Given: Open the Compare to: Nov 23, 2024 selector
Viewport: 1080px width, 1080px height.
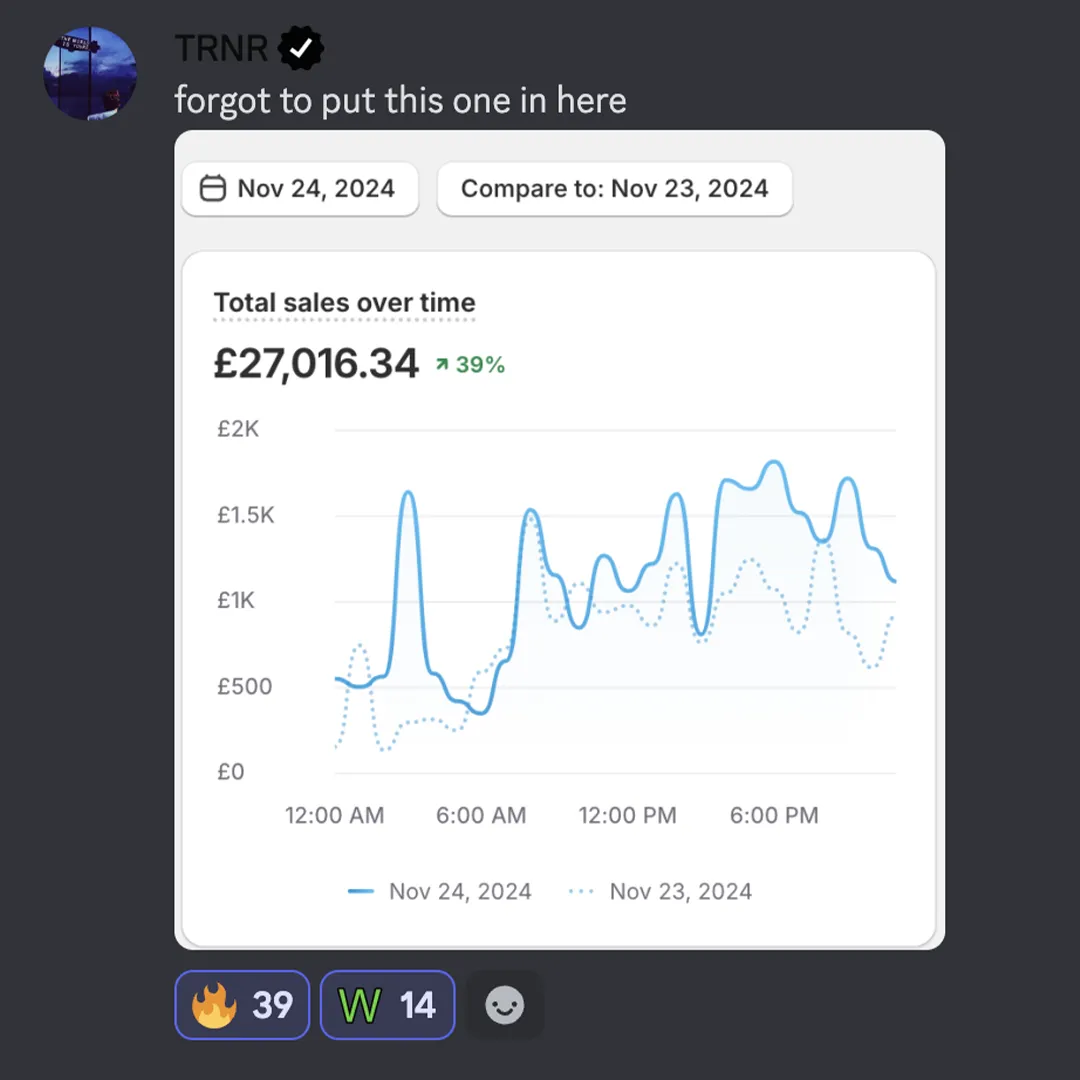Looking at the screenshot, I should tap(614, 189).
